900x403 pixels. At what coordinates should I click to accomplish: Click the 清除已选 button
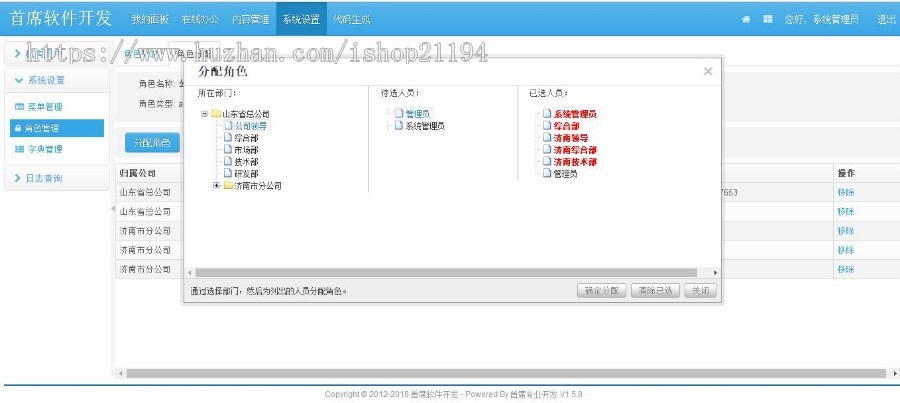655,290
